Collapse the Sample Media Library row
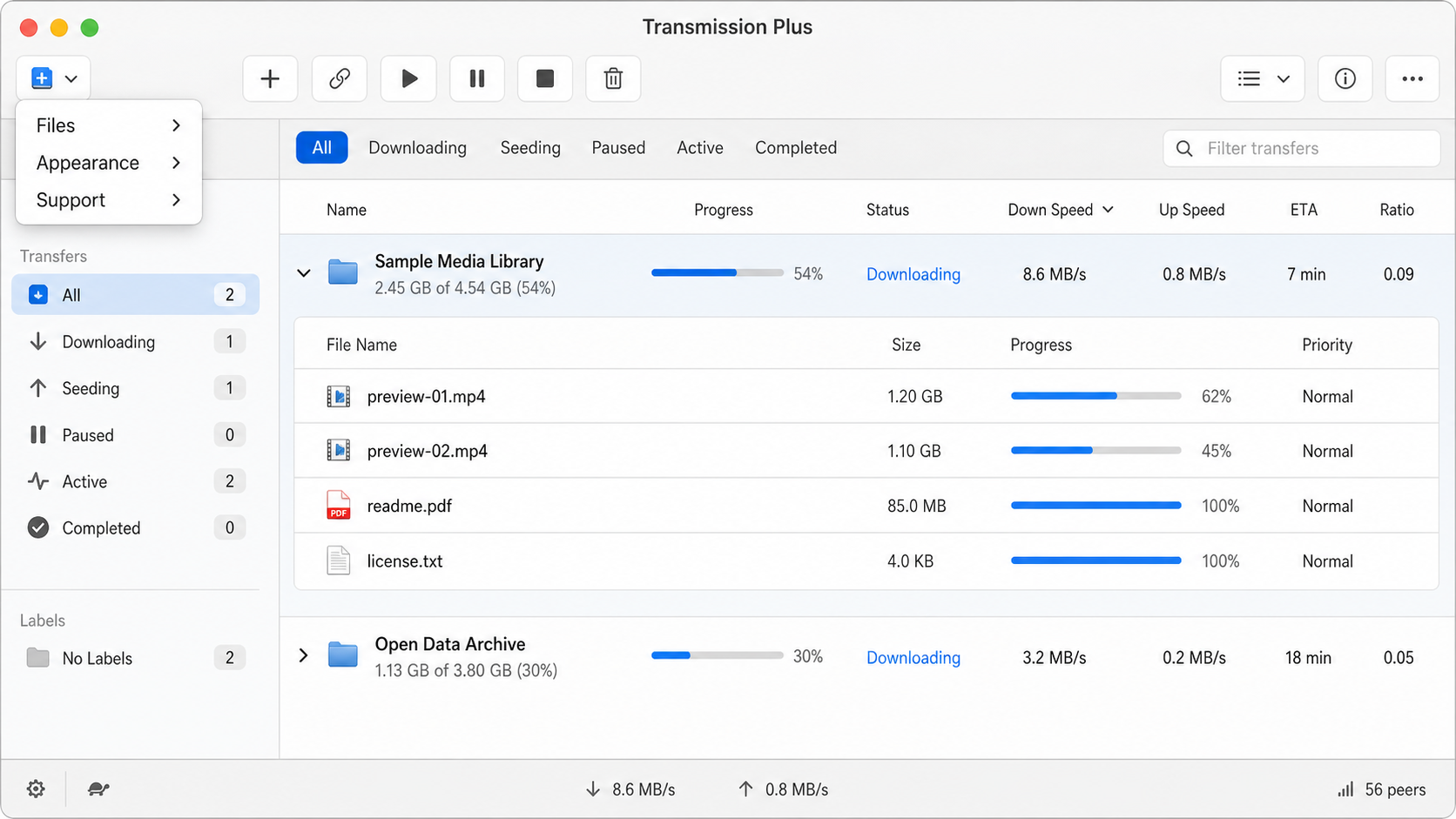 coord(304,273)
